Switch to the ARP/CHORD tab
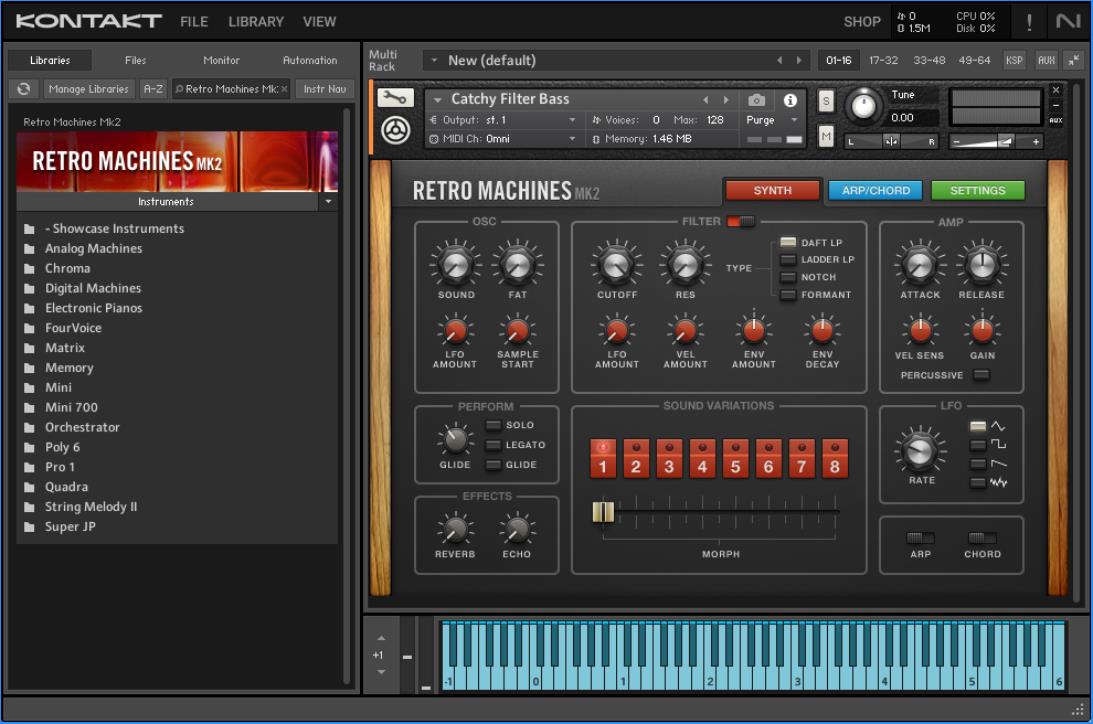 pos(875,190)
